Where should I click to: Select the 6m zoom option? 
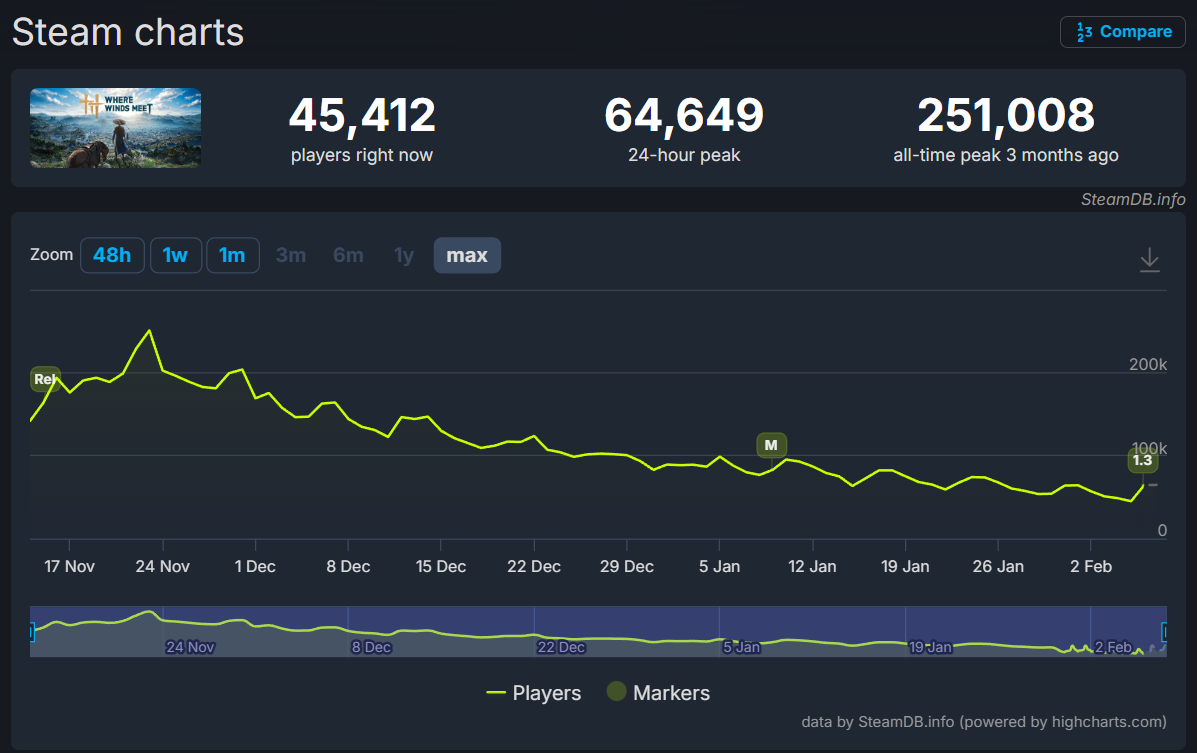pos(348,255)
